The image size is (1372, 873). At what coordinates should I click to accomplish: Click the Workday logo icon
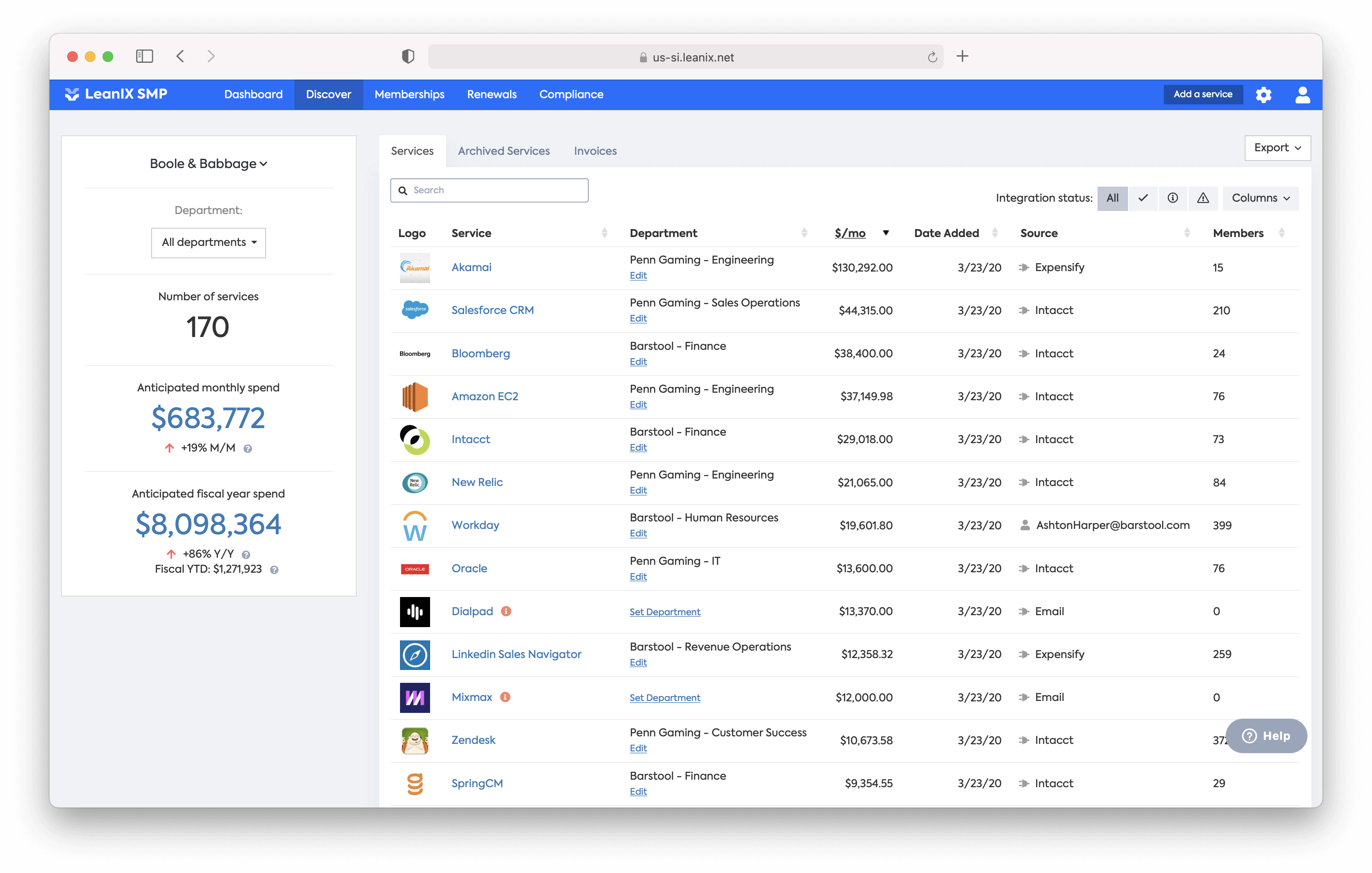point(415,526)
